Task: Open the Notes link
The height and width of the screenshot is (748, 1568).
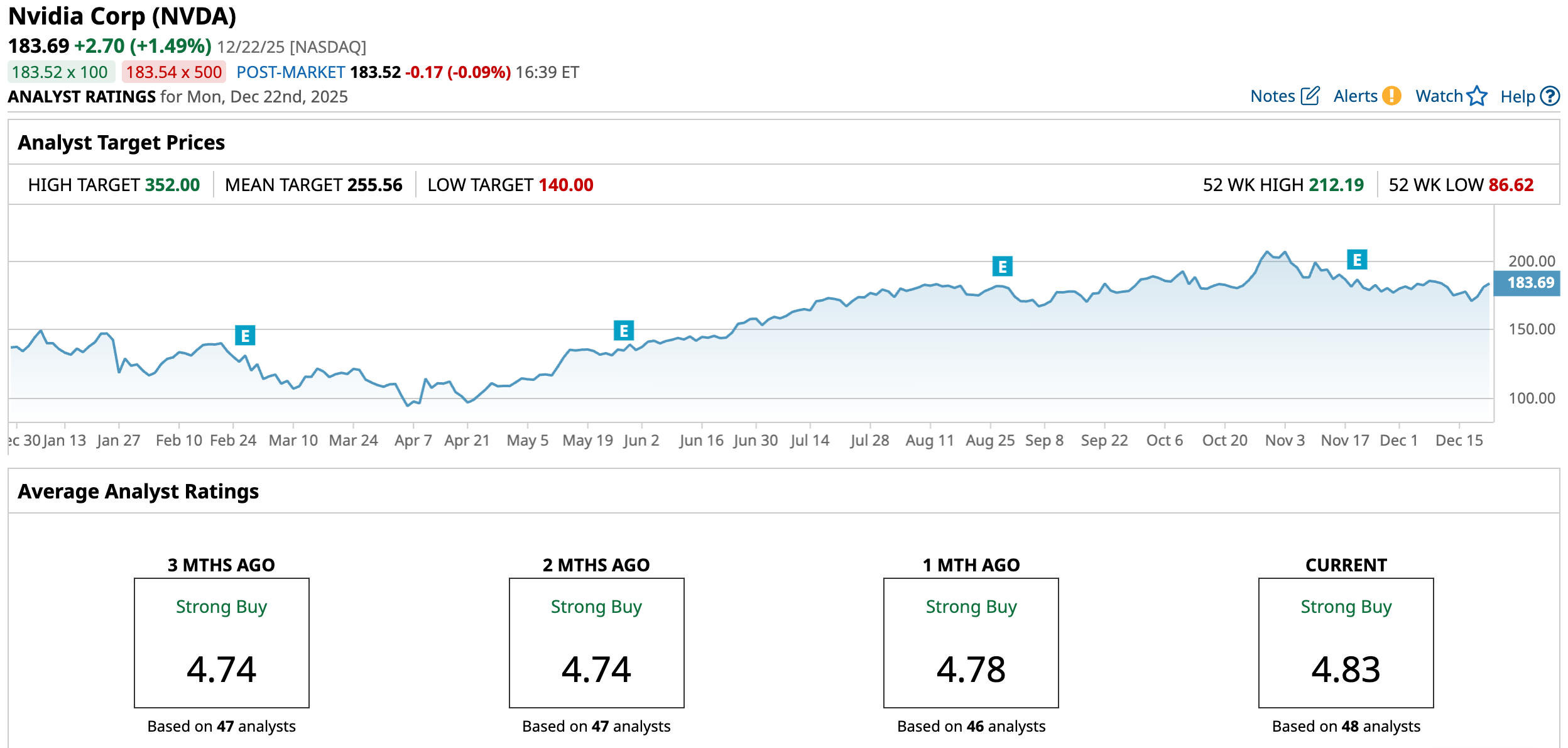Action: [x=1272, y=96]
